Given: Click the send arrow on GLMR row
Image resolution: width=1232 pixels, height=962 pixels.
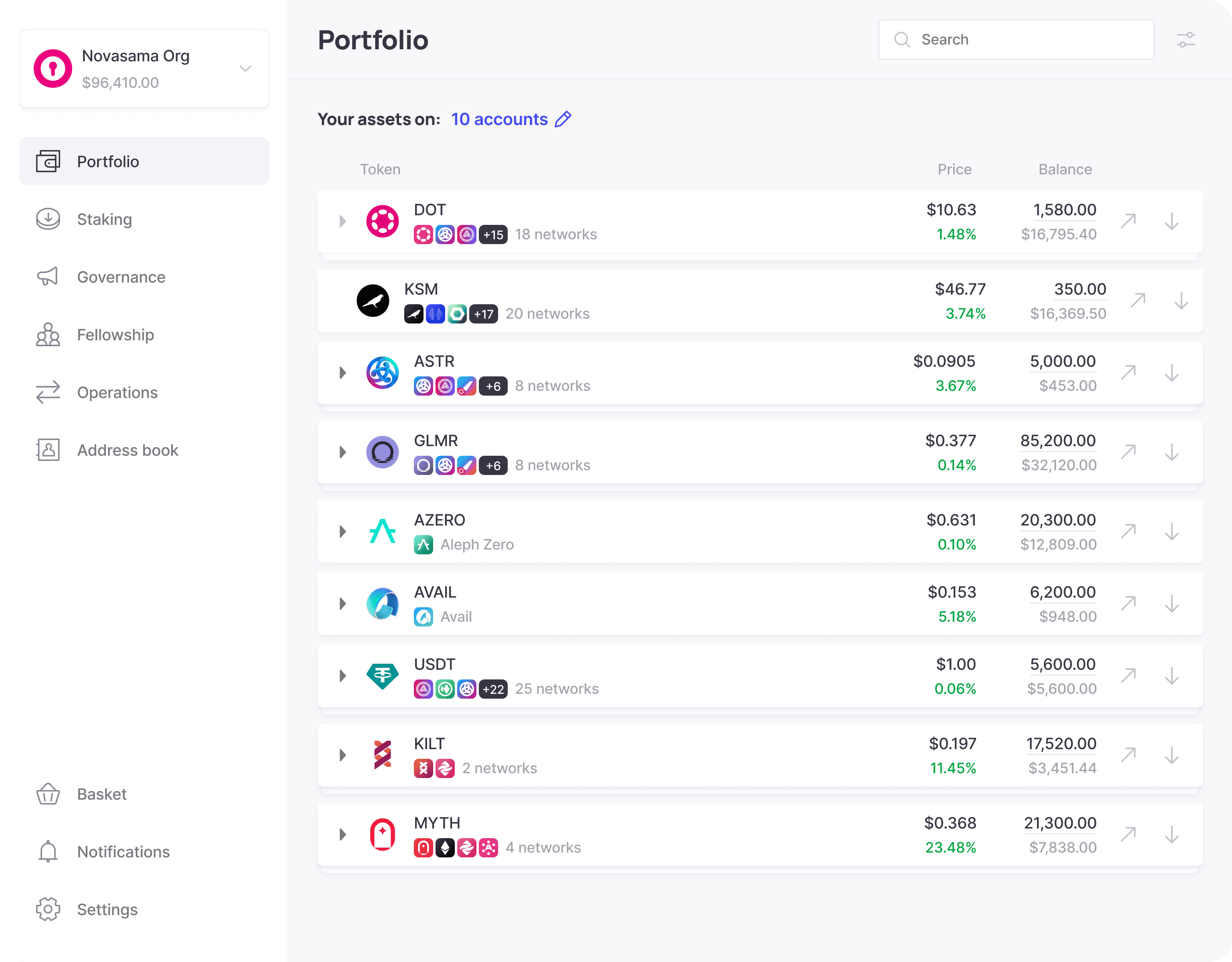Looking at the screenshot, I should click(1128, 452).
